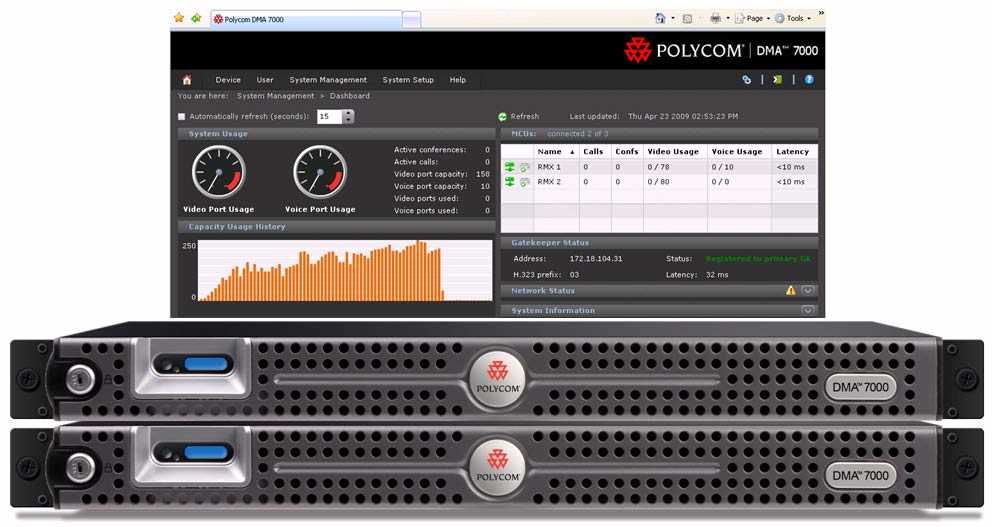Click the refresh seconds field showing 15
The width and height of the screenshot is (992, 527).
point(329,116)
